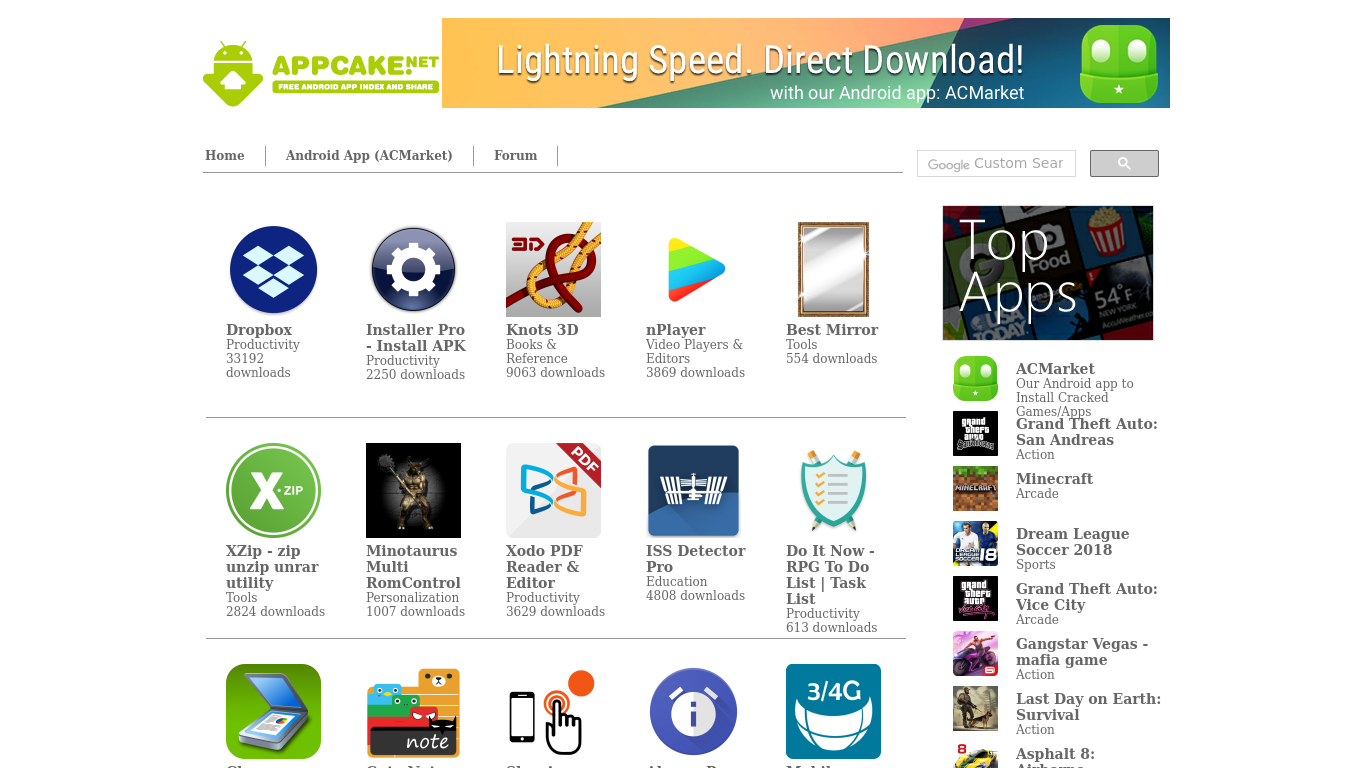Open the Do It Now shield icon
Viewport: 1366px width, 768px height.
pyautogui.click(x=833, y=490)
